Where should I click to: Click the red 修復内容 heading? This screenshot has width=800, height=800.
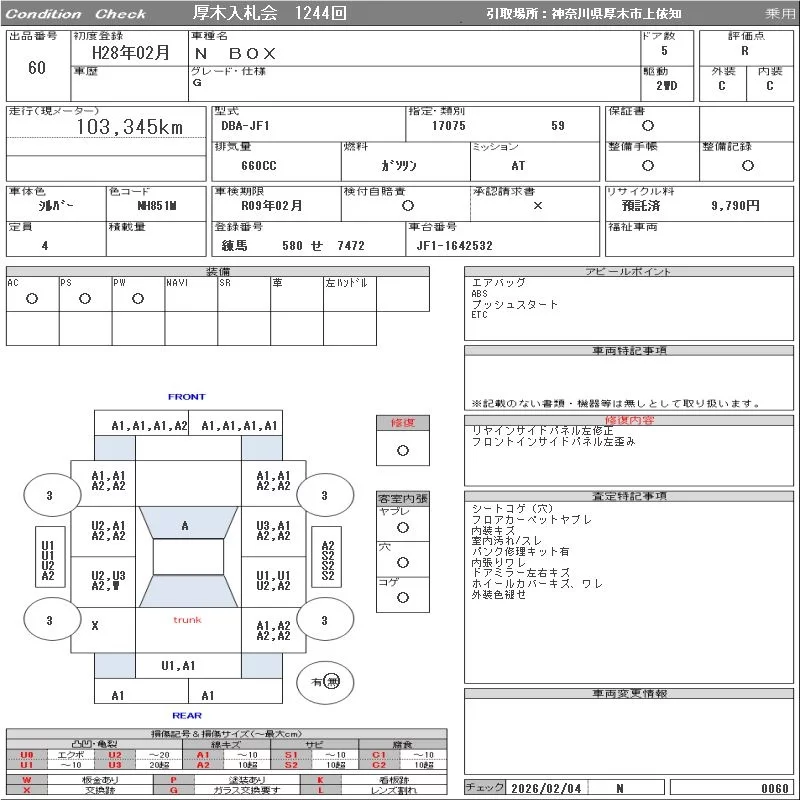629,421
